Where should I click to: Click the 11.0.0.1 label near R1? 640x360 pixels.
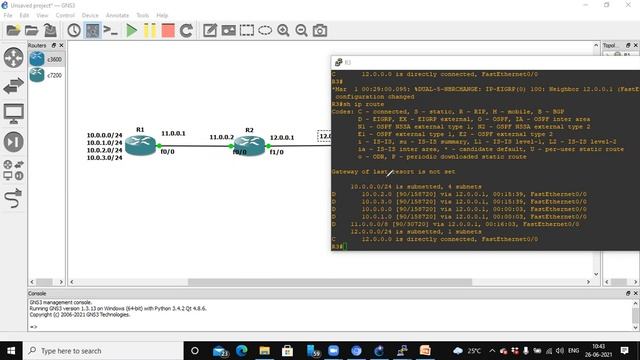(173, 133)
